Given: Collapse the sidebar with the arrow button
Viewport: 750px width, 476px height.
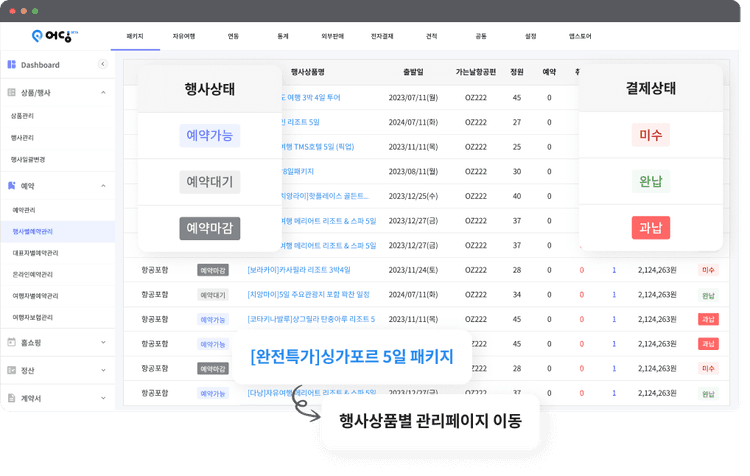Looking at the screenshot, I should (x=102, y=65).
